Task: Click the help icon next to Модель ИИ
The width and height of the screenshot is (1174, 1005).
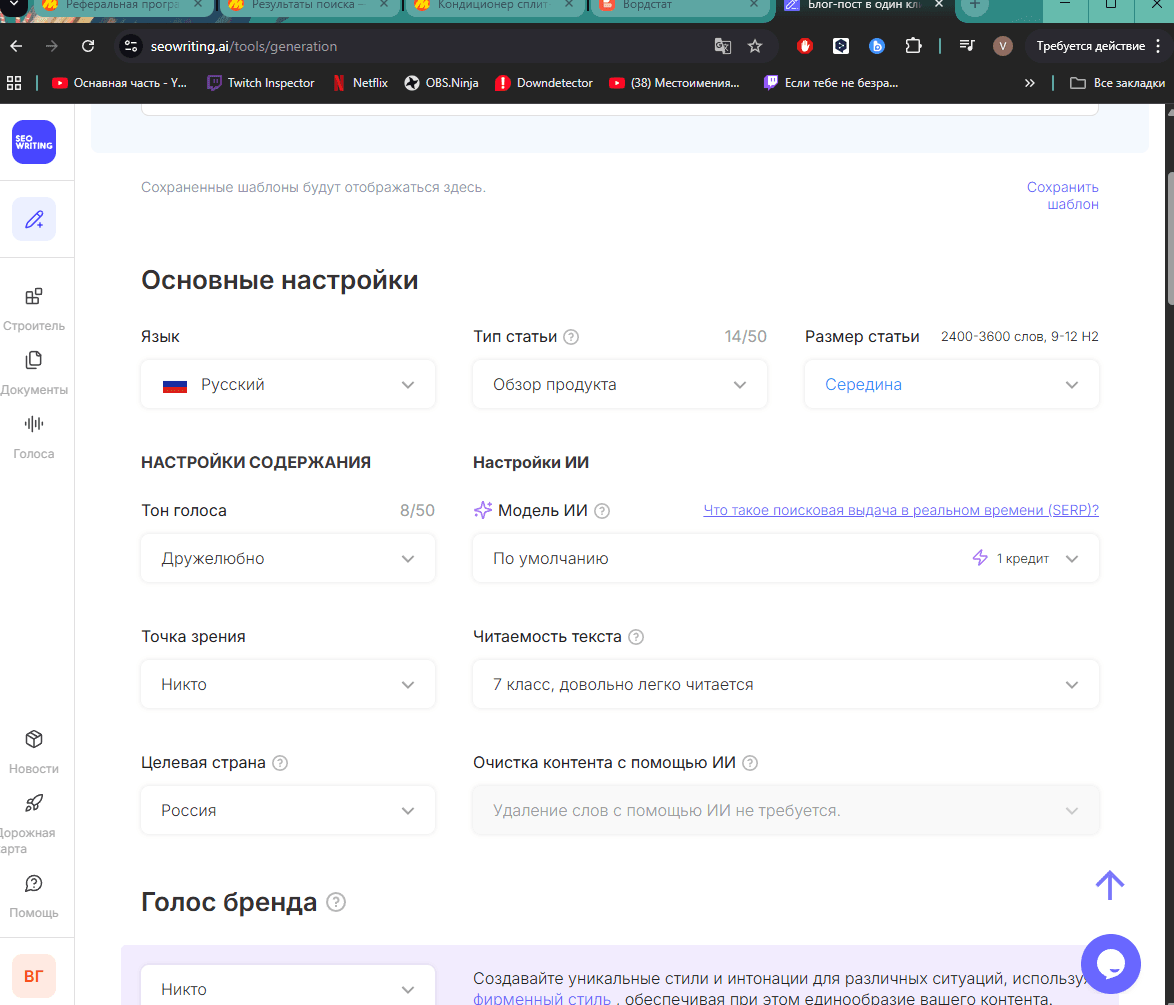Action: tap(602, 511)
